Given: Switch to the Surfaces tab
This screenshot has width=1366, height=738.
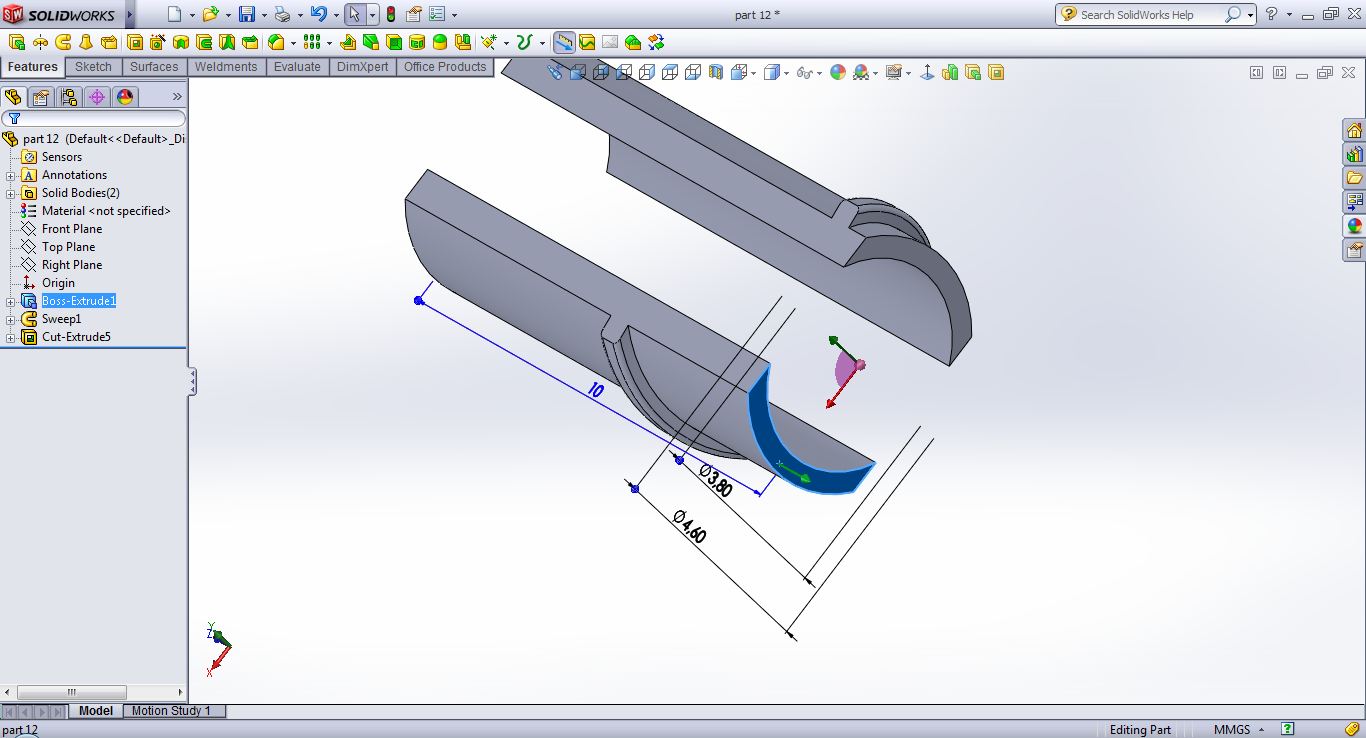Looking at the screenshot, I should click(x=154, y=67).
